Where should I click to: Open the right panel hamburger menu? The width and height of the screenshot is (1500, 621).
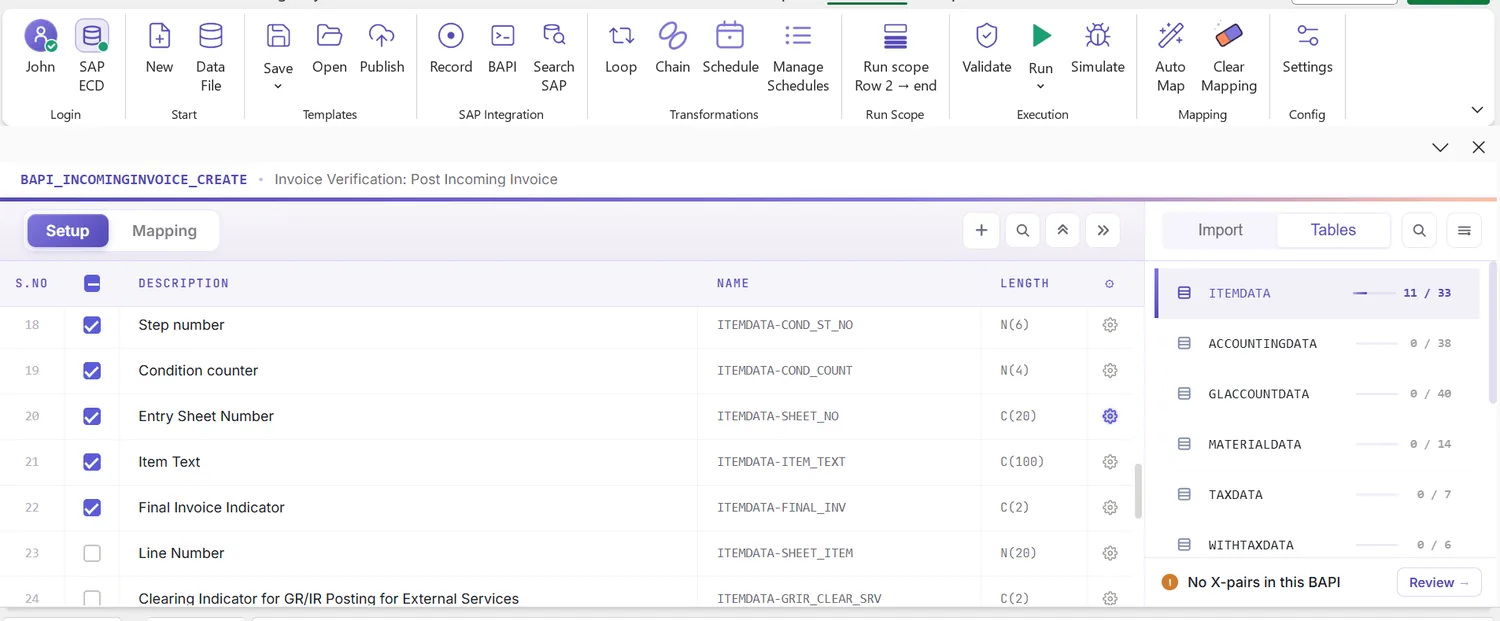click(x=1464, y=230)
